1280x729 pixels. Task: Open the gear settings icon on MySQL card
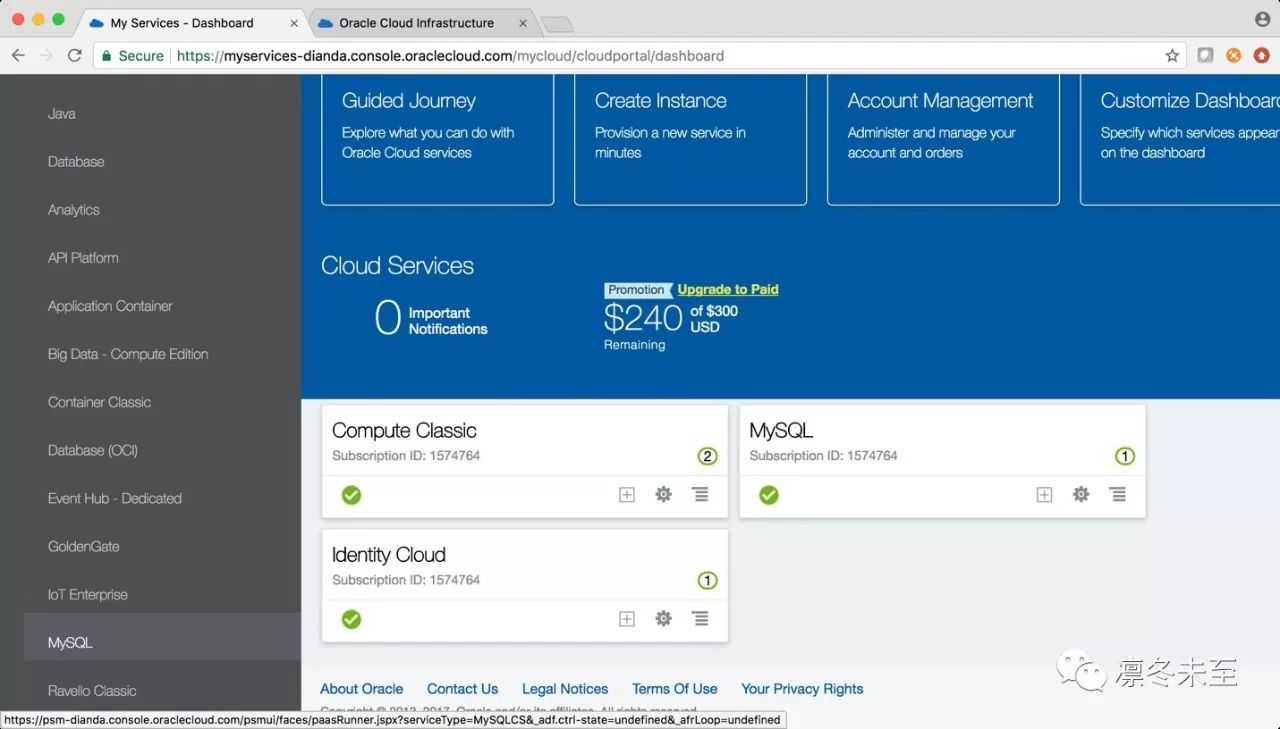click(x=1081, y=494)
